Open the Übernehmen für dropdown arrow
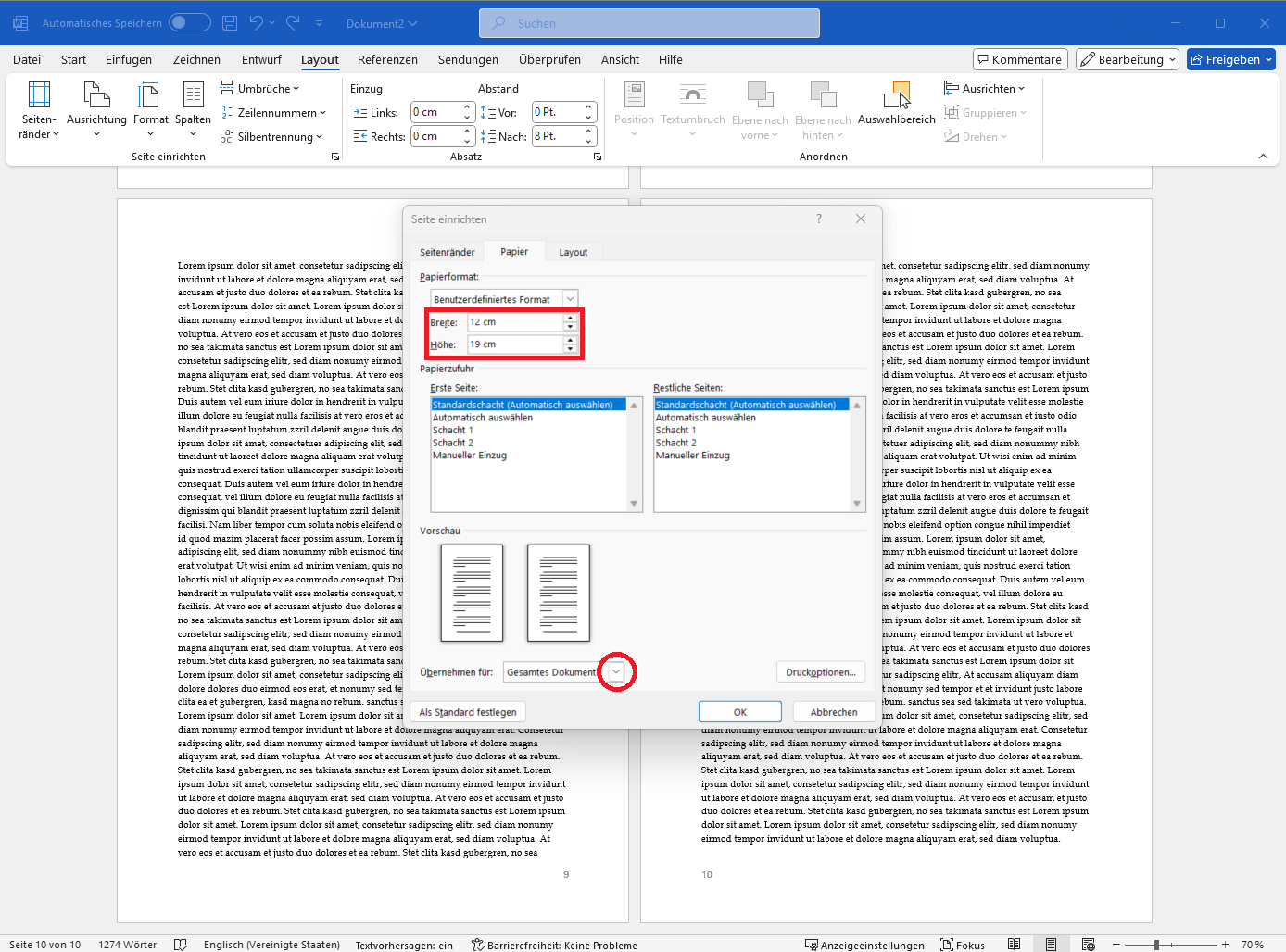 [x=616, y=672]
